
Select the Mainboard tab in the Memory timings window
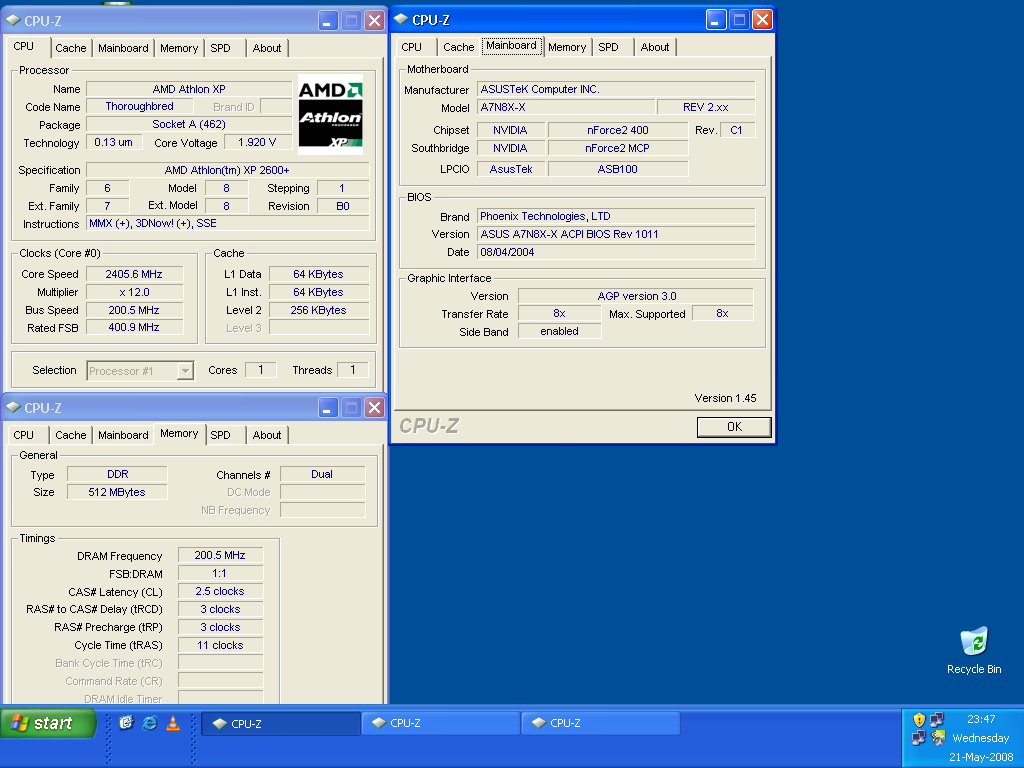pyautogui.click(x=123, y=435)
